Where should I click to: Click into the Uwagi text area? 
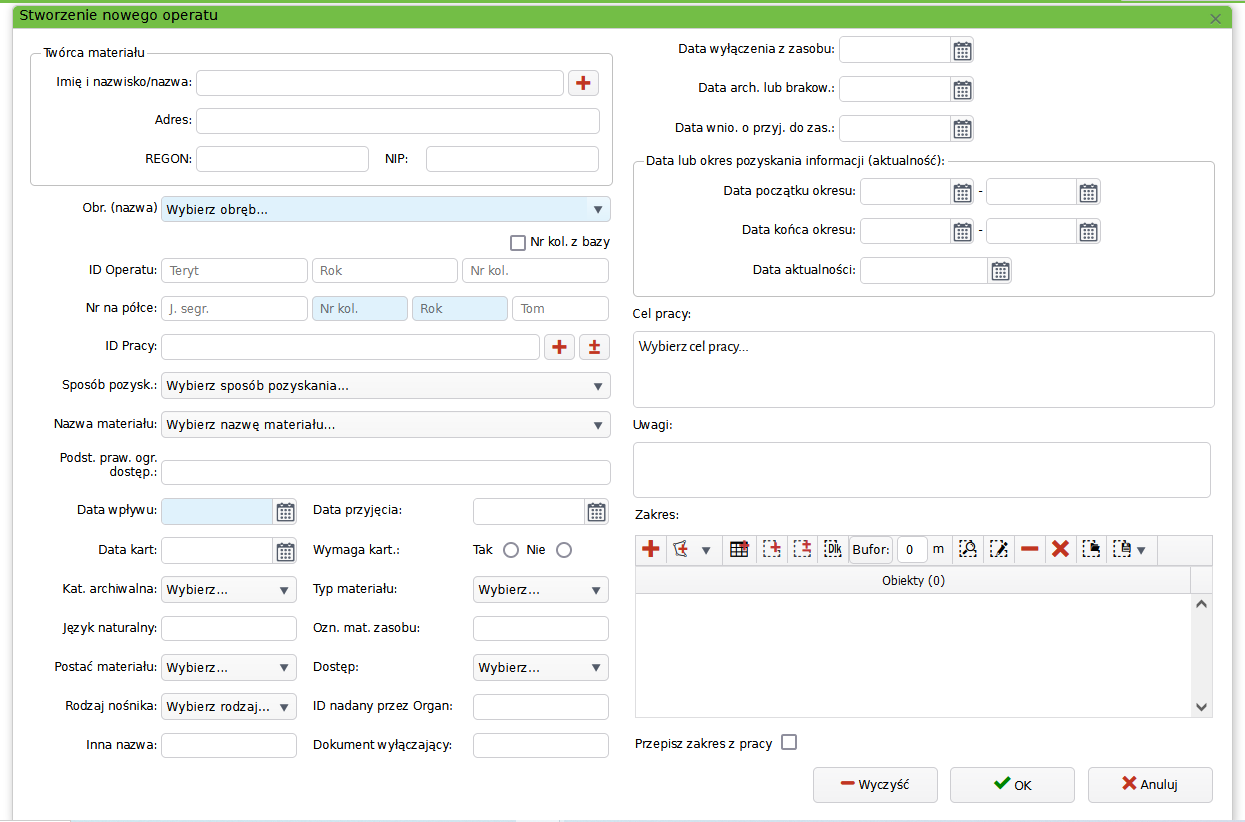[921, 470]
